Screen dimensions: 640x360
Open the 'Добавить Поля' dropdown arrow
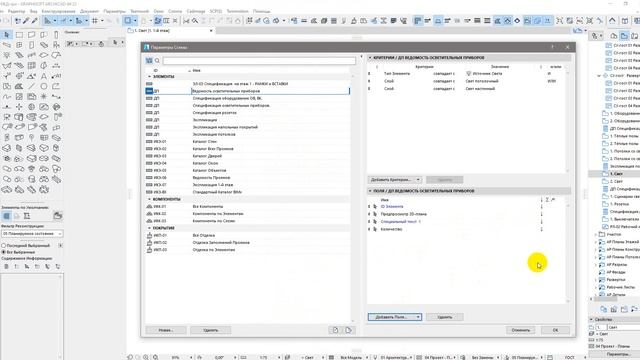click(418, 317)
